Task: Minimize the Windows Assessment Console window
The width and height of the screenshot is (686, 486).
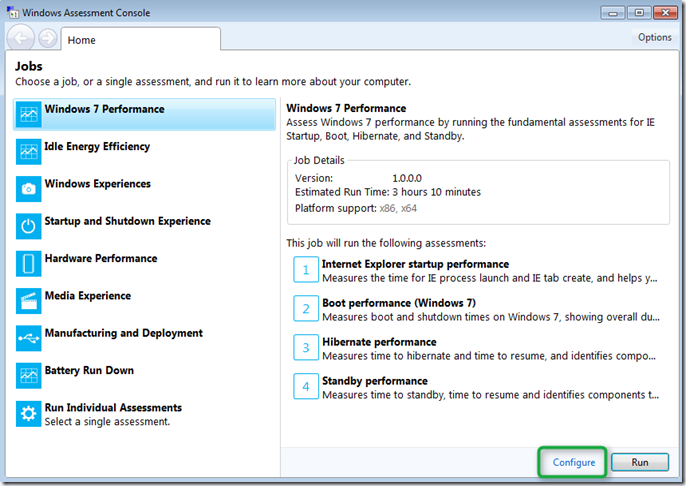Action: 612,13
